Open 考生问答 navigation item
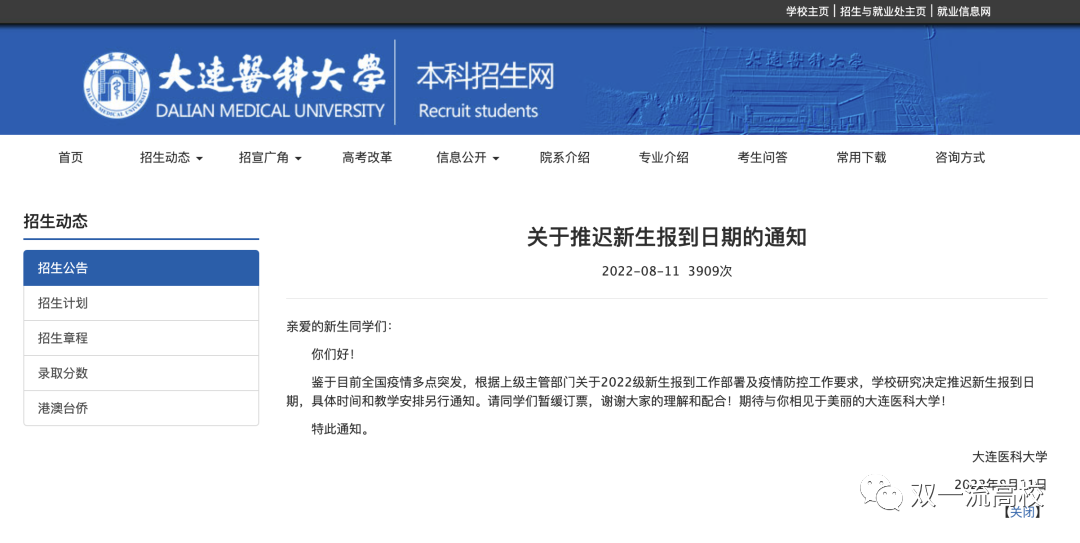This screenshot has width=1080, height=543. coord(762,158)
